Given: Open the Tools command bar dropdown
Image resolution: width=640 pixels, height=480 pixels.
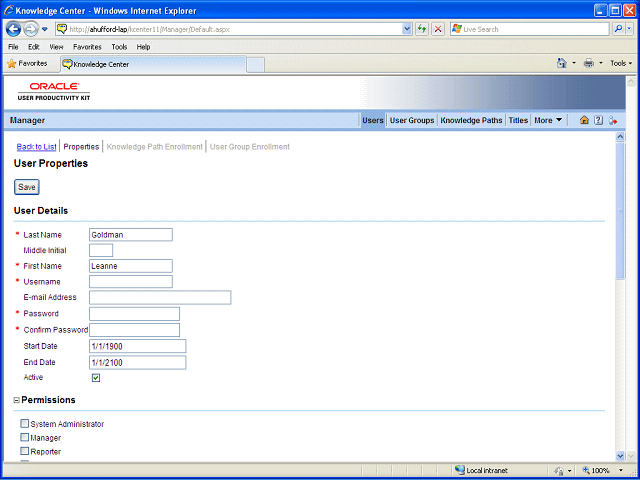Looking at the screenshot, I should (621, 63).
